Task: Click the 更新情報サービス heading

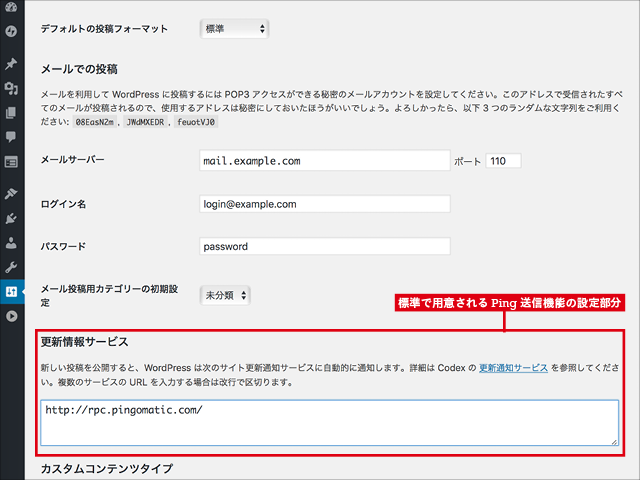Action: pyautogui.click(x=84, y=342)
